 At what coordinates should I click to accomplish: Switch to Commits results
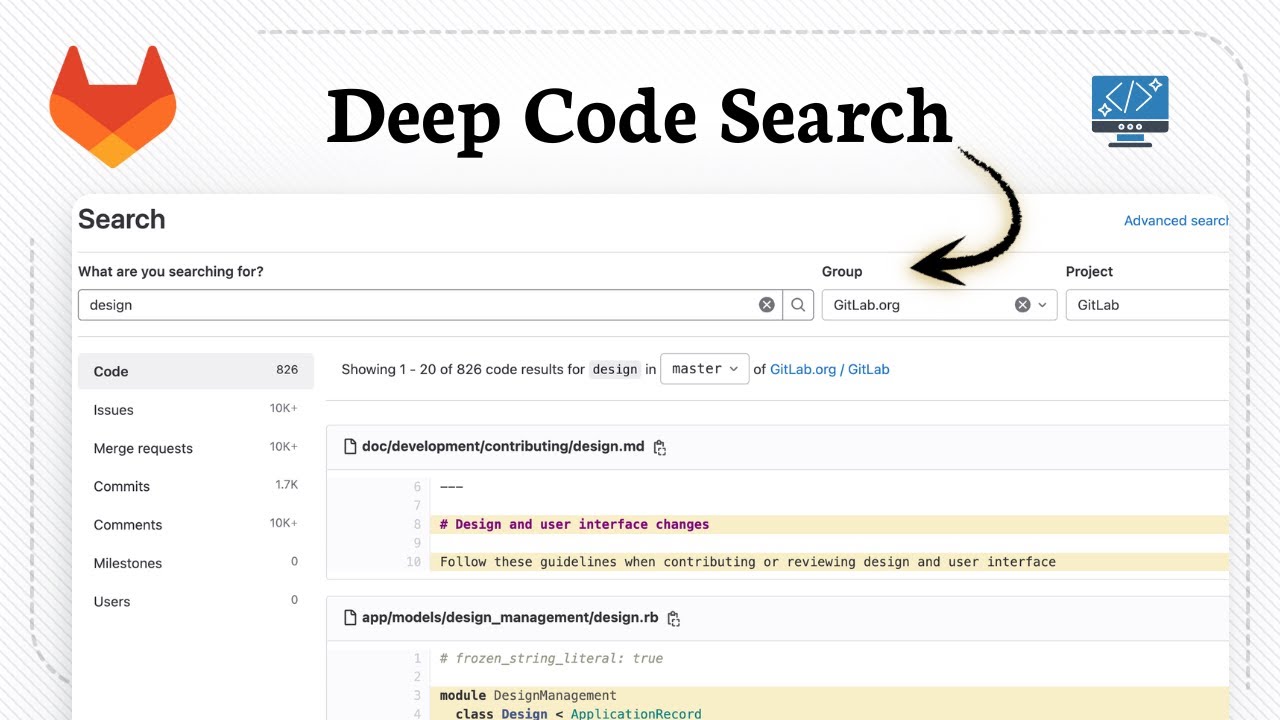(196, 486)
